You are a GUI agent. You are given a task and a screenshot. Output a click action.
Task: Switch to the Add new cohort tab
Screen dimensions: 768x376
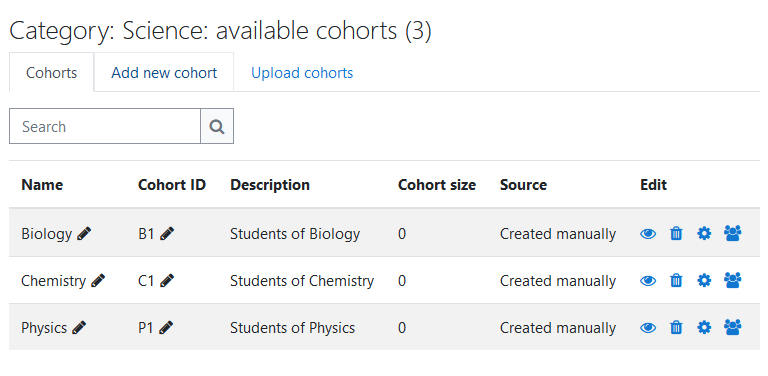pos(164,72)
